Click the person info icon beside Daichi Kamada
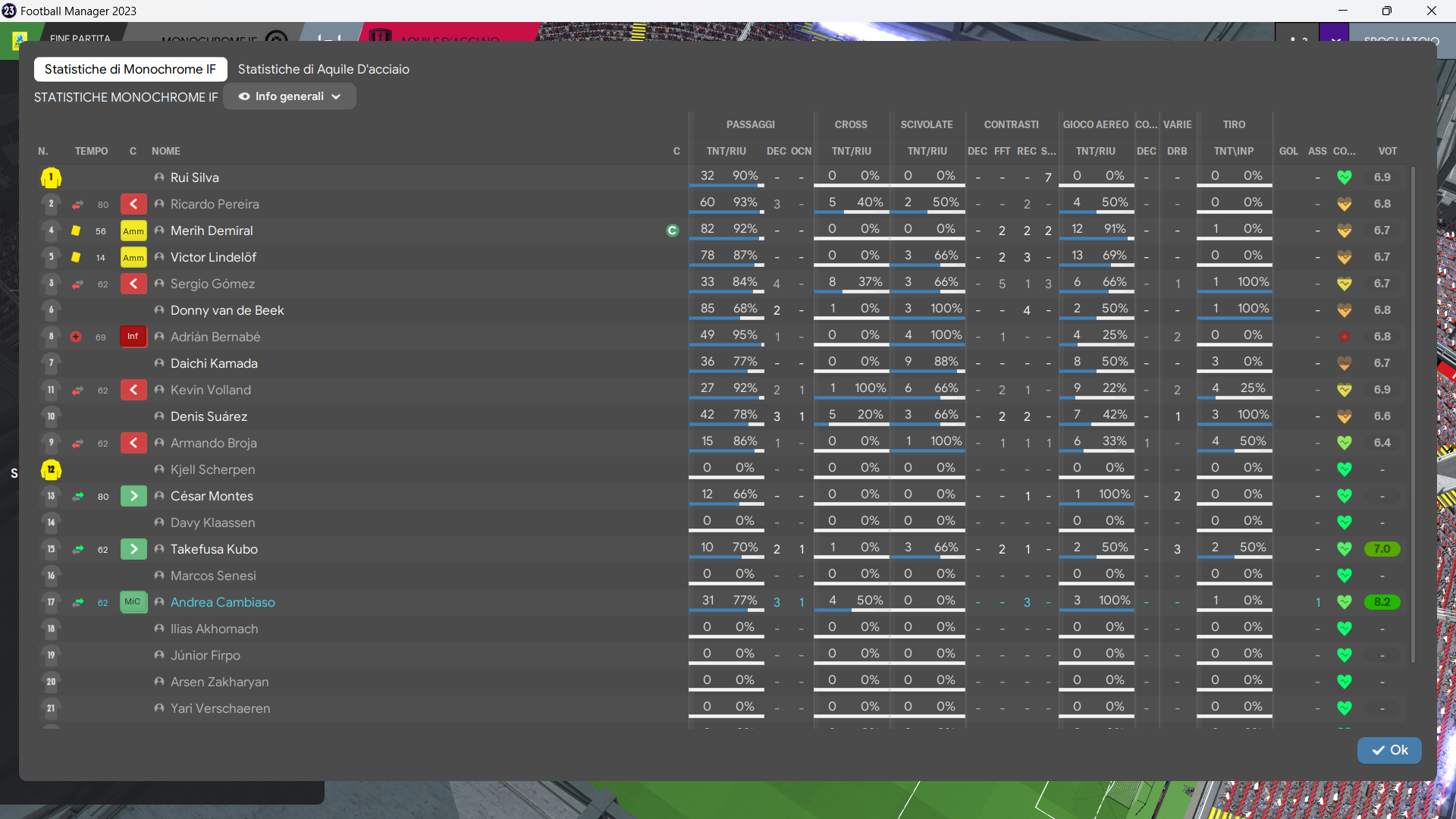This screenshot has width=1456, height=819. coord(159,363)
